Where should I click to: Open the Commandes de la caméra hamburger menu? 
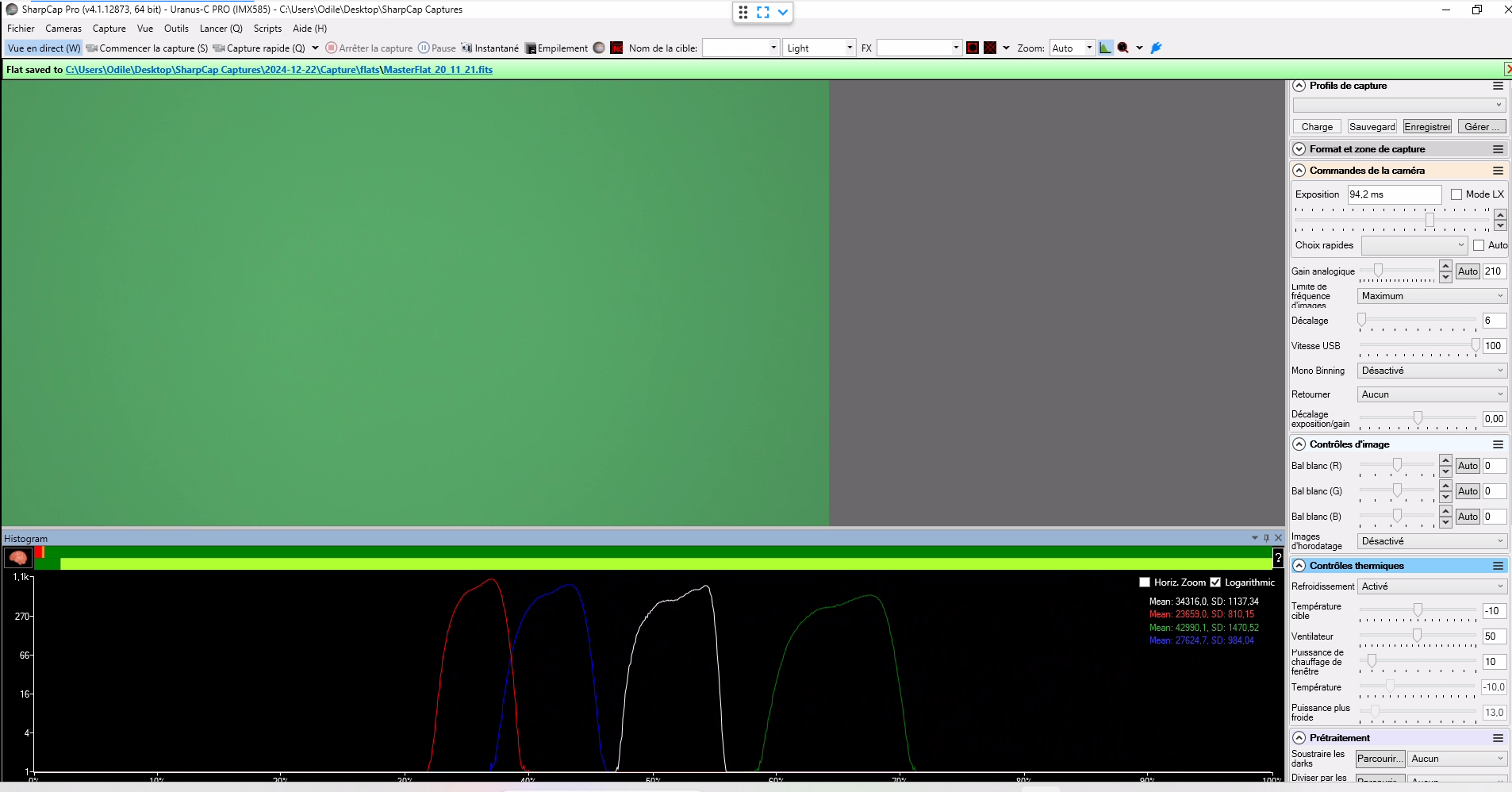click(x=1498, y=171)
